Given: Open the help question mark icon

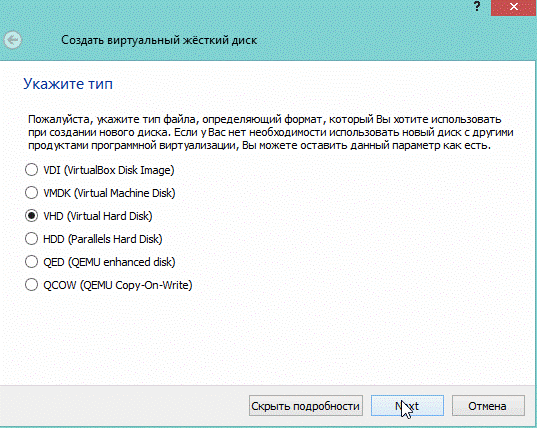Looking at the screenshot, I should click(x=477, y=7).
